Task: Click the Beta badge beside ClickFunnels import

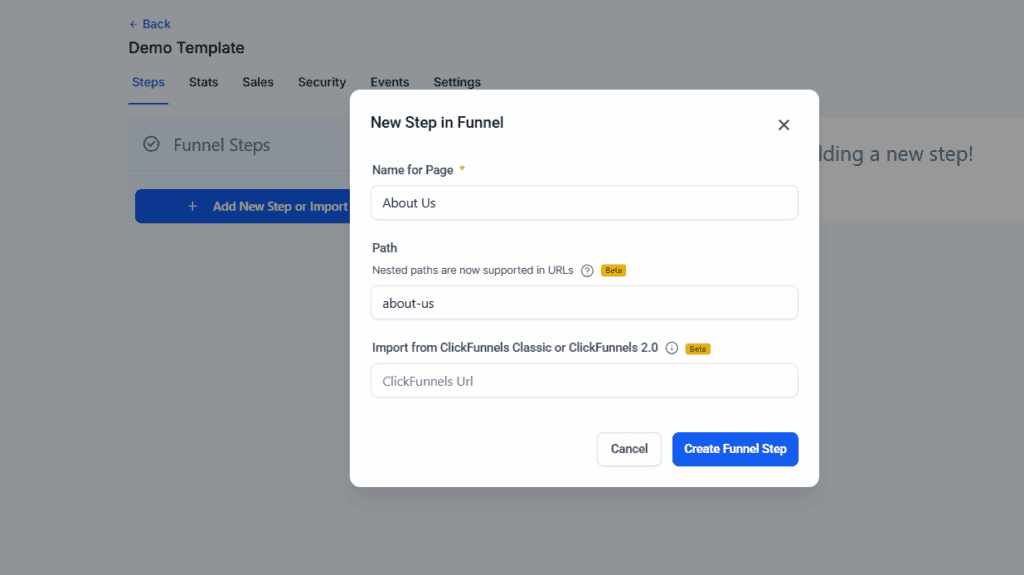Action: click(x=697, y=349)
